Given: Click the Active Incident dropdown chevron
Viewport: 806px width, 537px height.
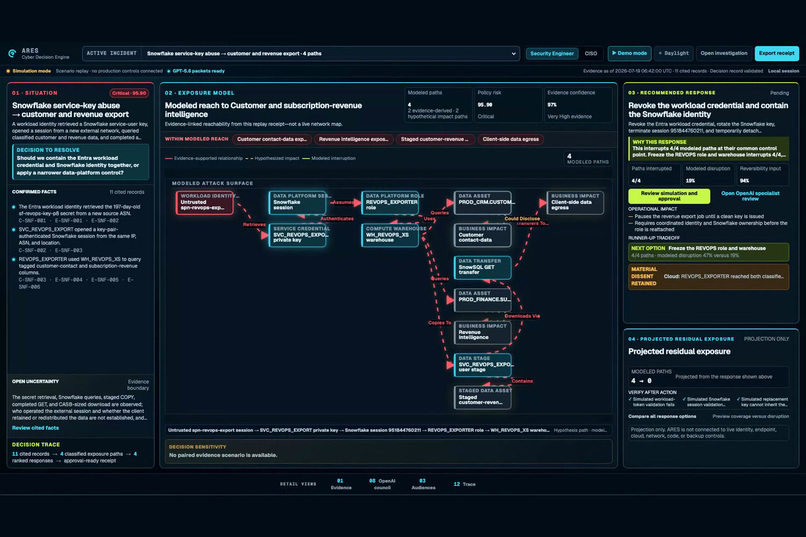Looking at the screenshot, I should pyautogui.click(x=513, y=53).
